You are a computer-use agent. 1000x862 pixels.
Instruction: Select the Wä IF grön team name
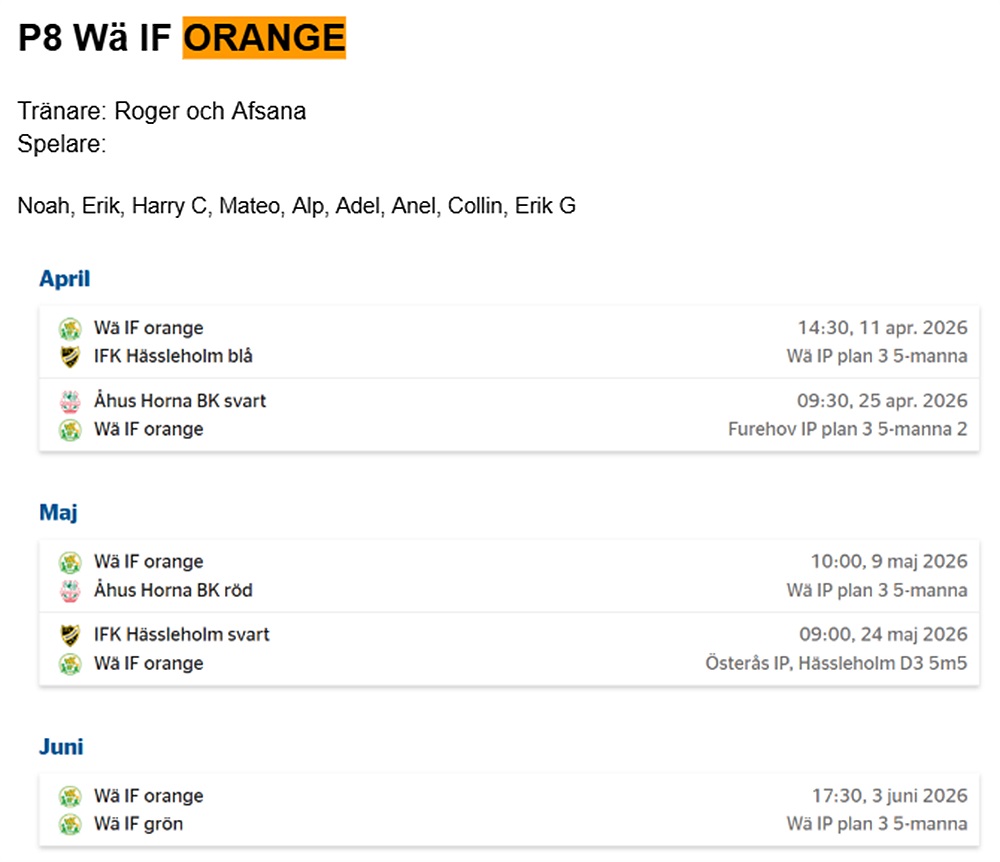138,825
